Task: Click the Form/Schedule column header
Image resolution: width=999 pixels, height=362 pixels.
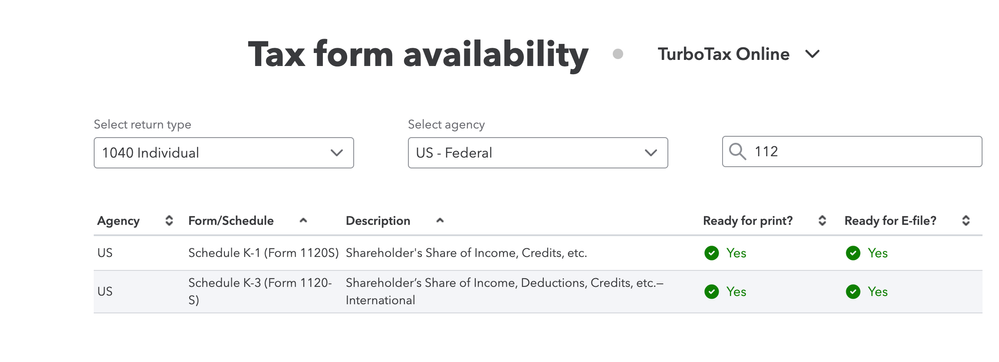Action: click(231, 221)
